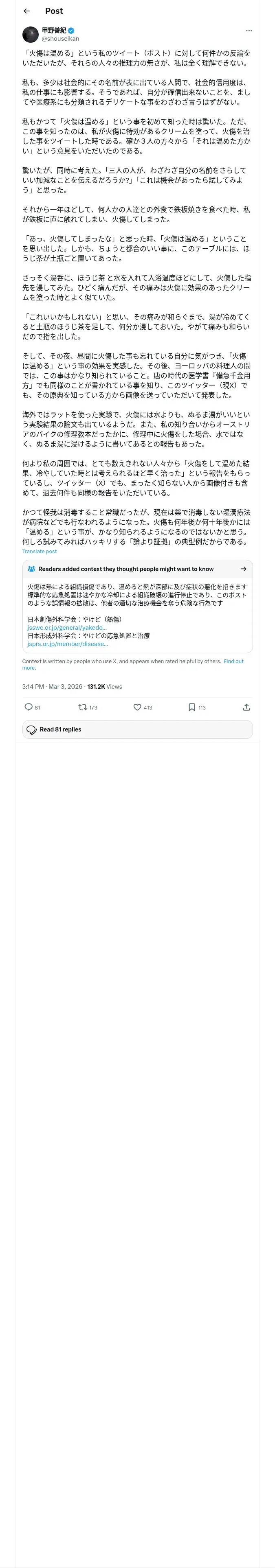The image size is (275, 1568).
Task: Click the post timestamp 3:14 PM
Action: tap(33, 687)
